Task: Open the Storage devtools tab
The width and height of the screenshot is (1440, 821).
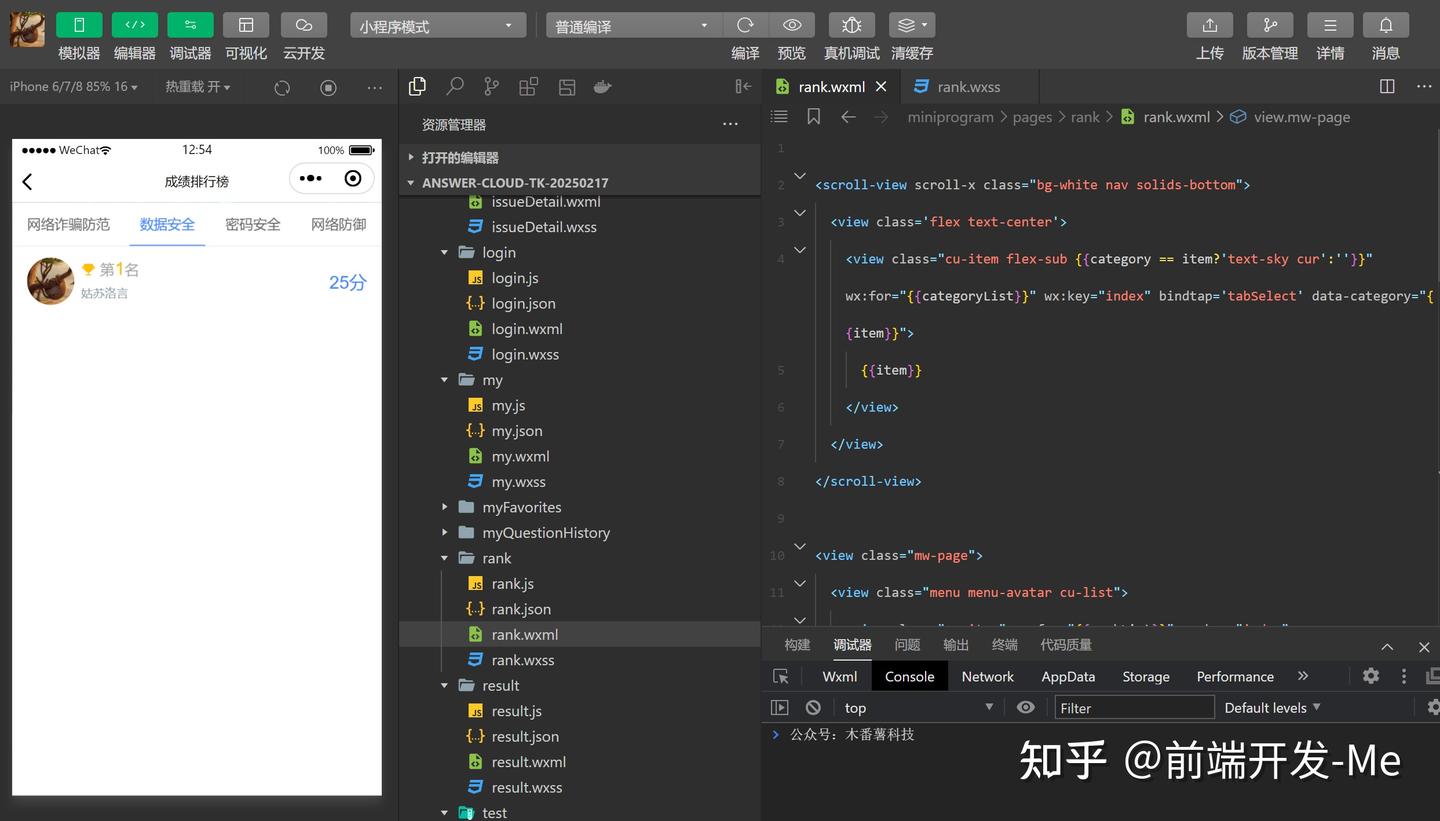Action: coord(1146,677)
